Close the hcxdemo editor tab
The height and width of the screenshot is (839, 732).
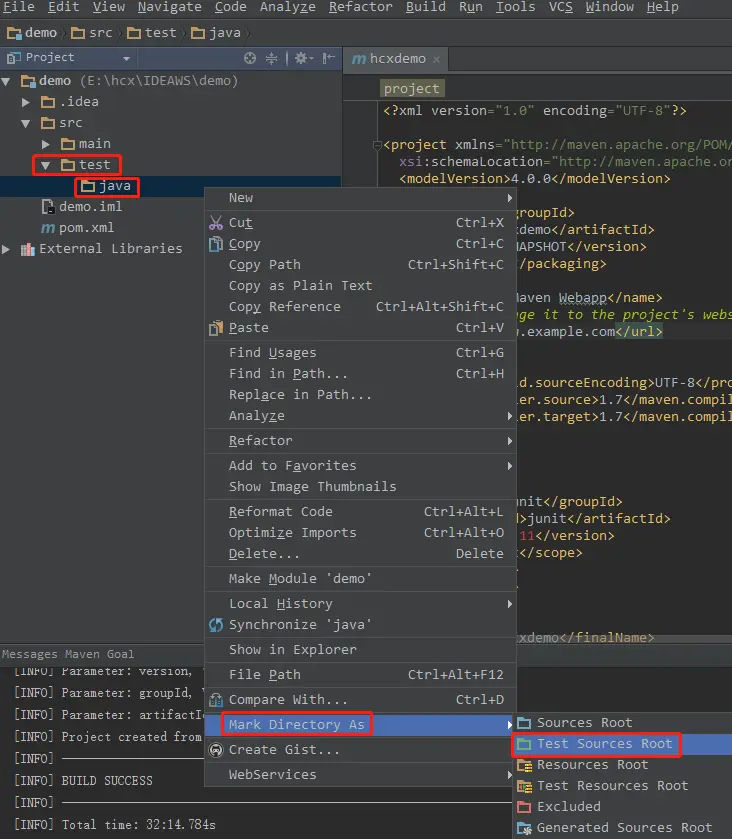point(437,59)
